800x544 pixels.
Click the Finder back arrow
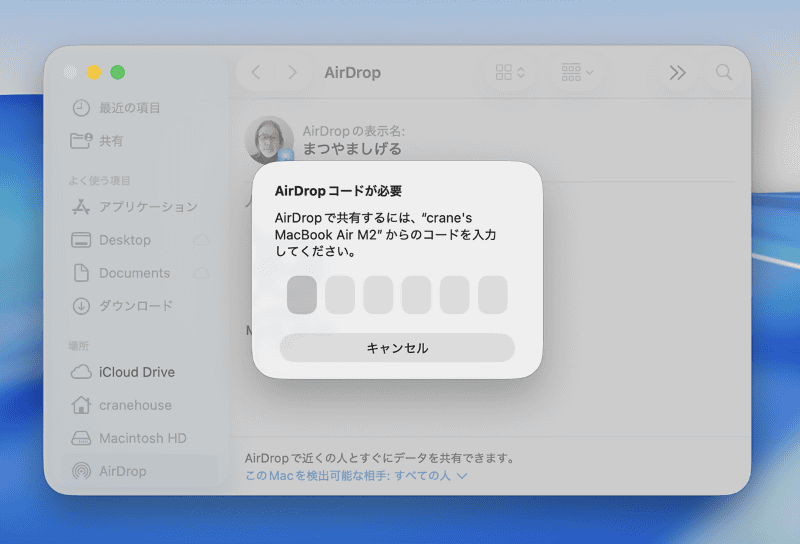(x=256, y=72)
